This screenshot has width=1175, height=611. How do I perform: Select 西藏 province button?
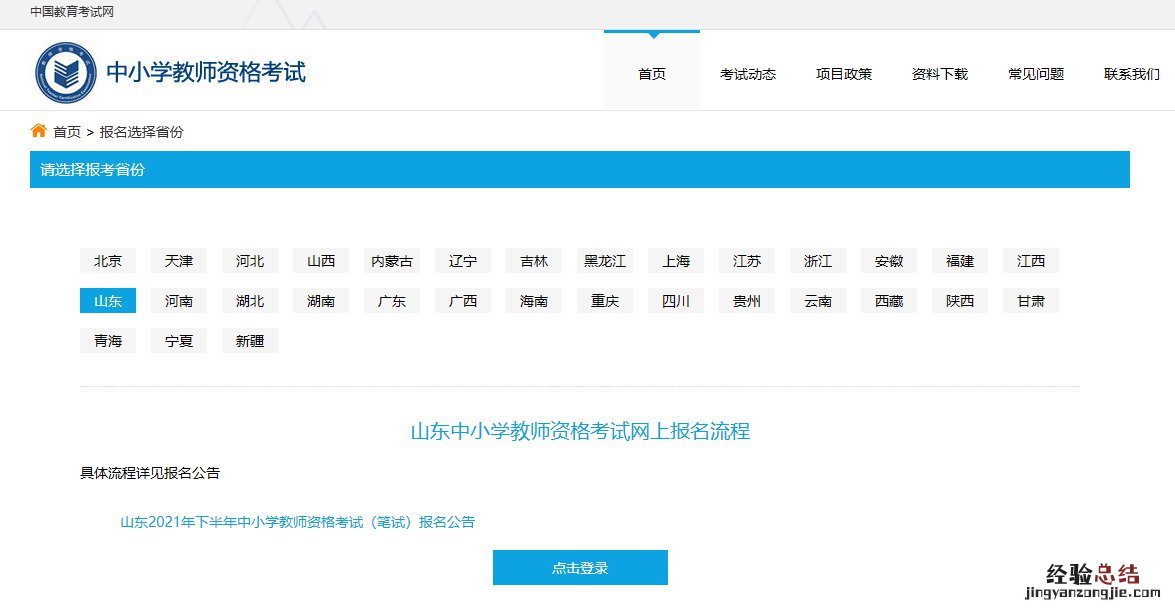(x=889, y=301)
